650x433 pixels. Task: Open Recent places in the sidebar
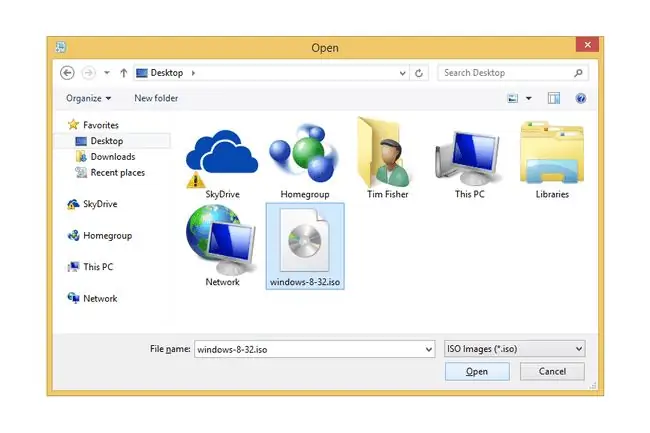[110, 172]
